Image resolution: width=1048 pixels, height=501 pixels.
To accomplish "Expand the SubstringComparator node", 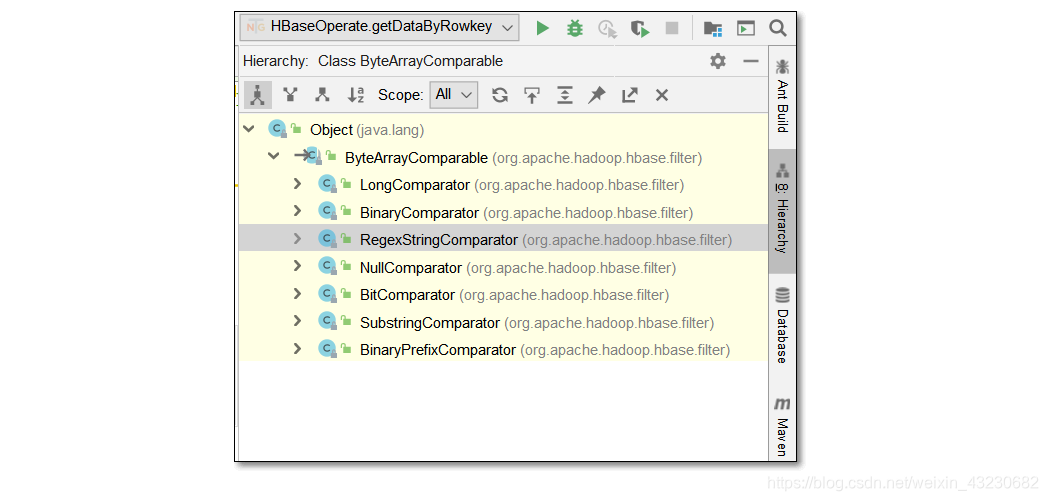I will (298, 321).
